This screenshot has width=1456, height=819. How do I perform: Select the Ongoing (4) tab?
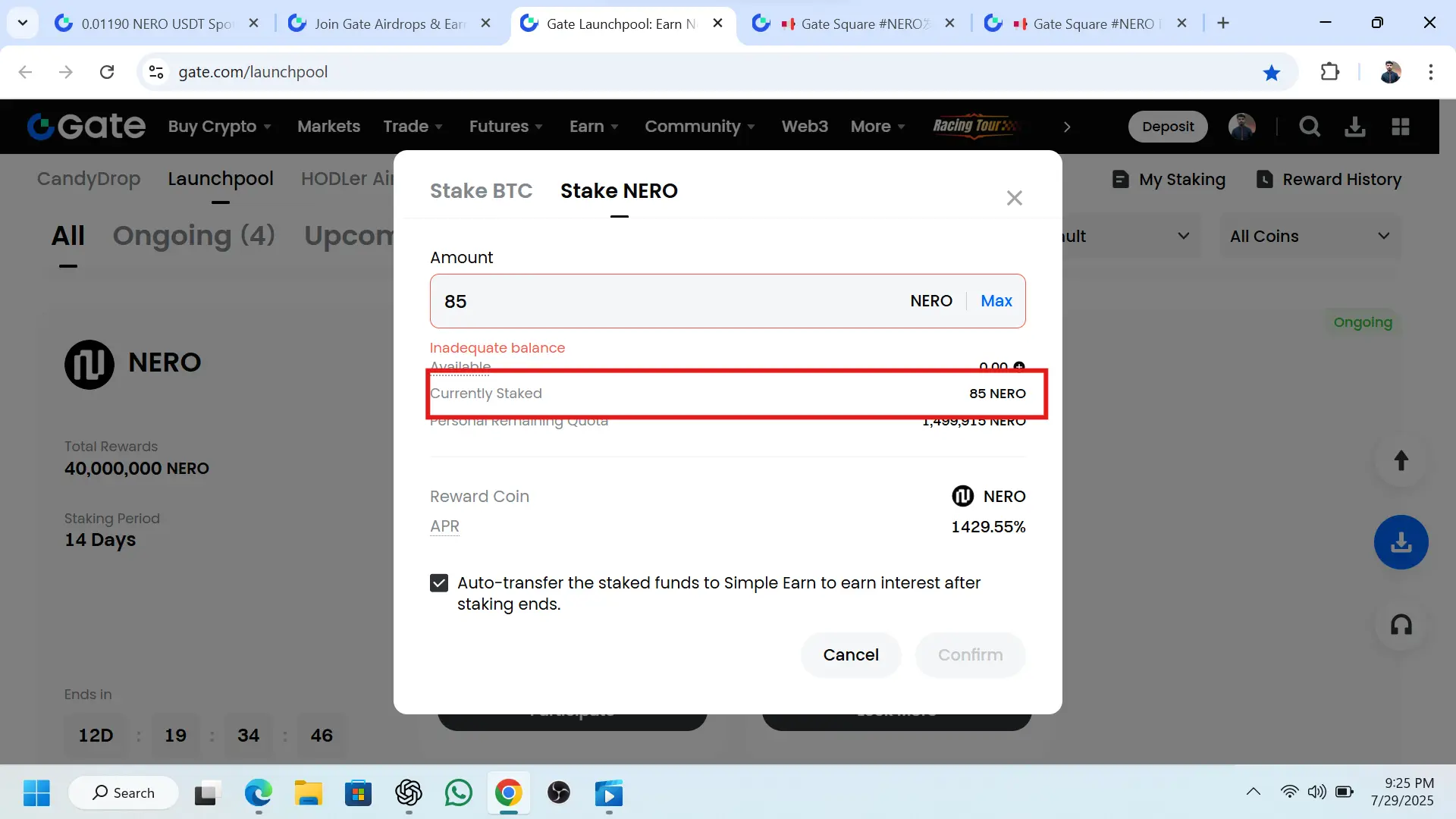pos(194,236)
